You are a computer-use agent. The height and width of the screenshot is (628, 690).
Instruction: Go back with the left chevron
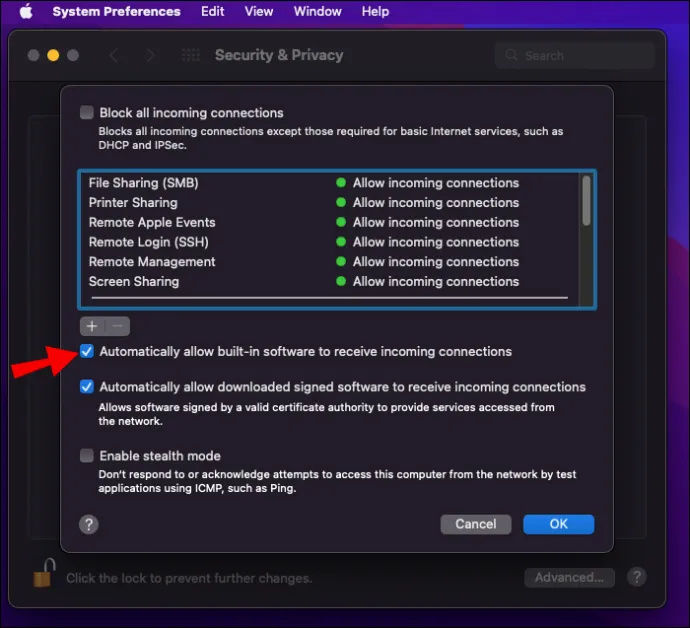tap(114, 55)
